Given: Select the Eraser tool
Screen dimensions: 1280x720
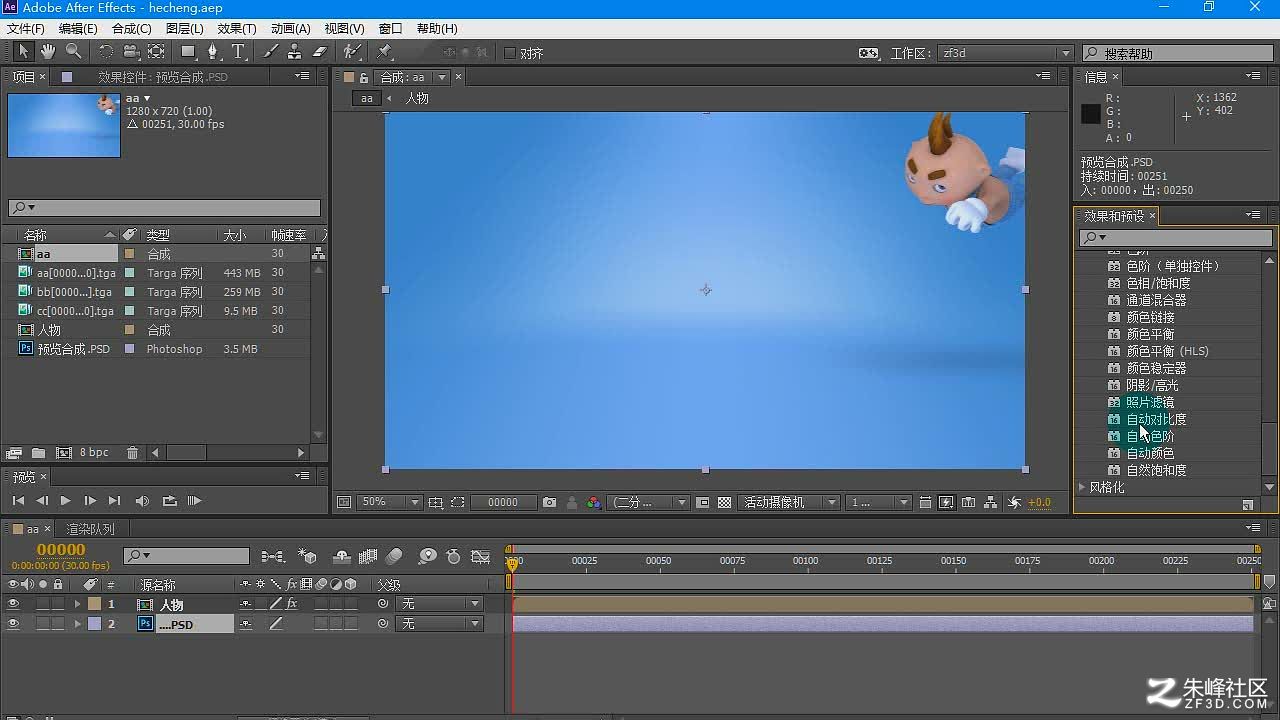Looking at the screenshot, I should coord(320,52).
